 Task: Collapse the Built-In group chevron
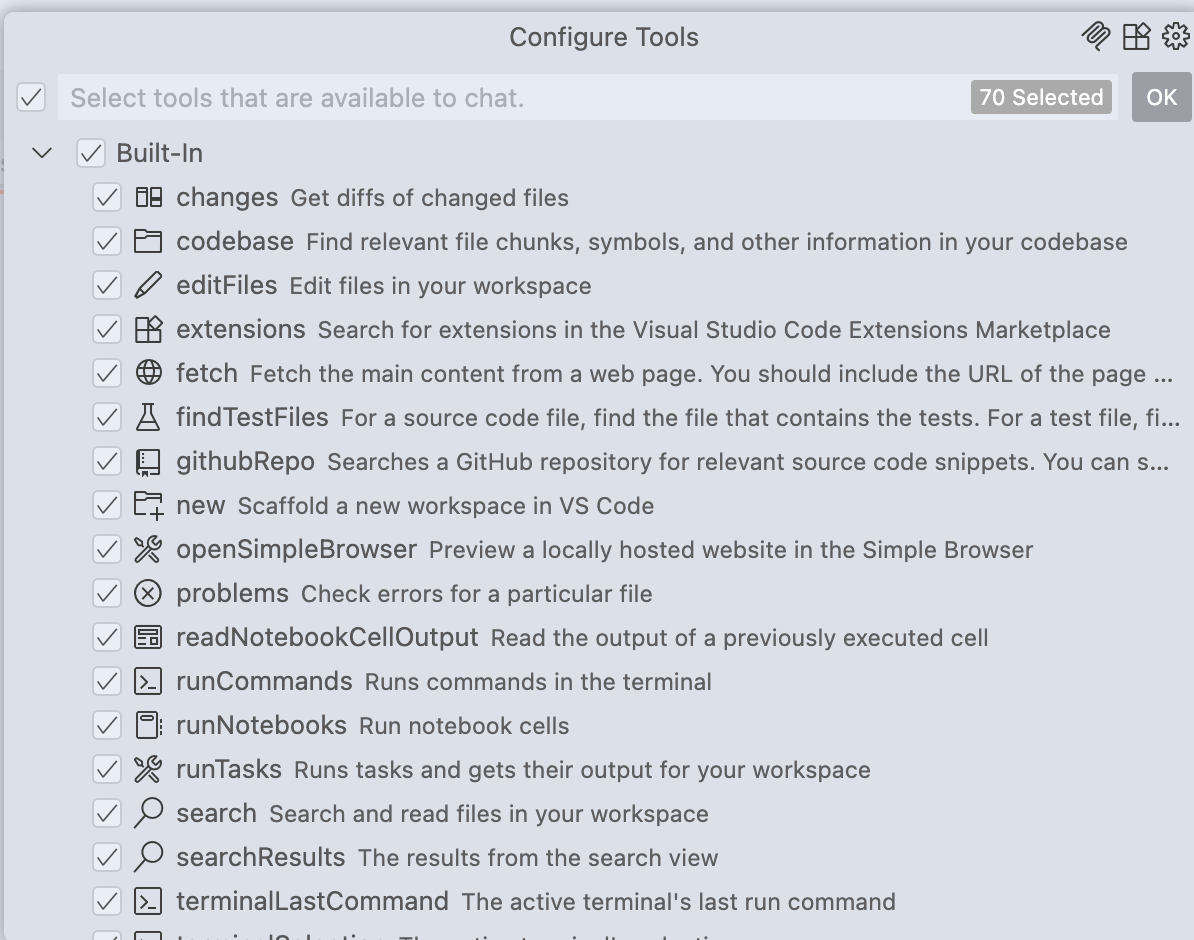[43, 153]
